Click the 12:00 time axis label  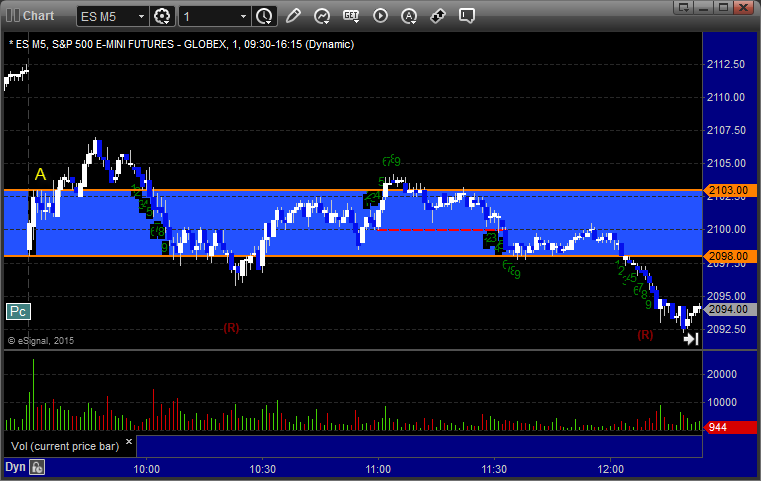(x=611, y=469)
